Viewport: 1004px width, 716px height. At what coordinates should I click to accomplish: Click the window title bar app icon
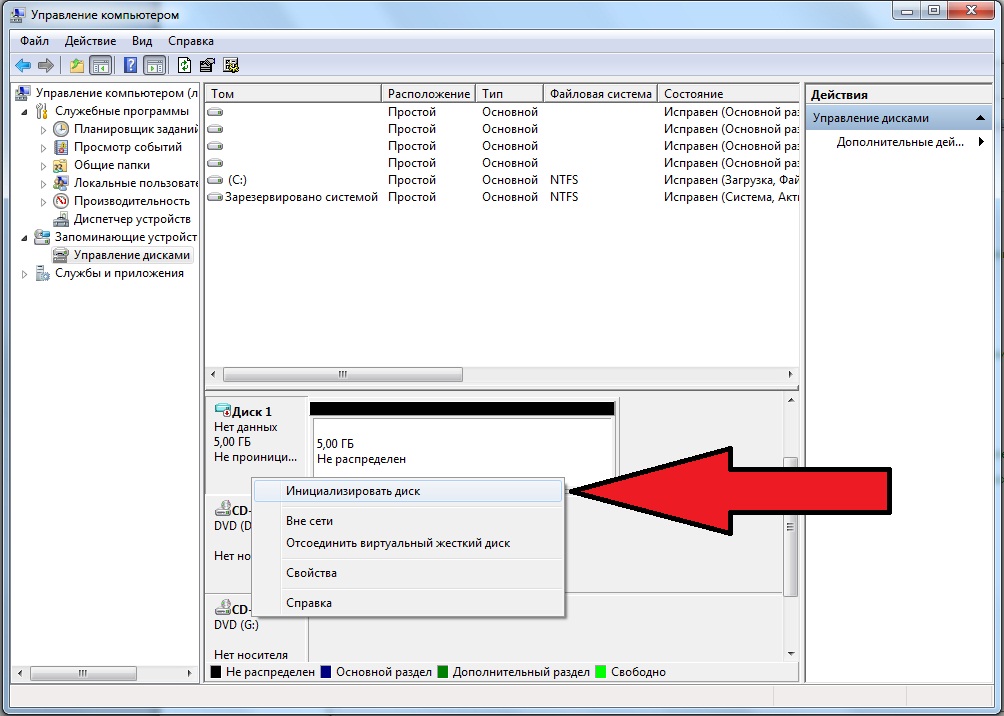tap(18, 14)
